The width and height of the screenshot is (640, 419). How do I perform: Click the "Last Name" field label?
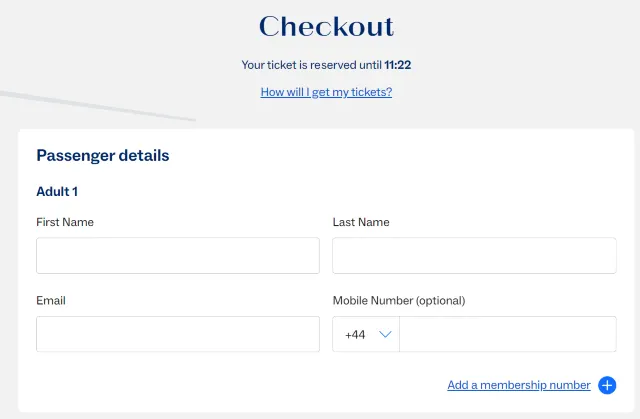(x=361, y=222)
